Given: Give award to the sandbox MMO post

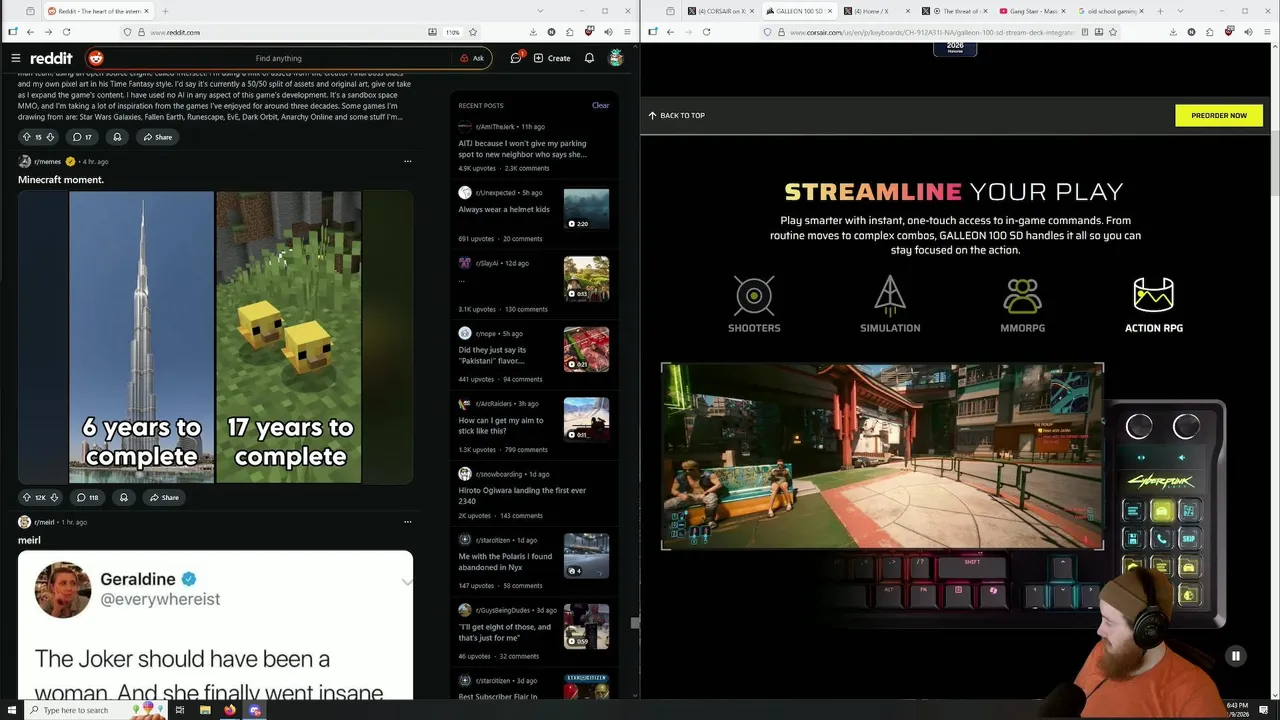Looking at the screenshot, I should pos(117,137).
